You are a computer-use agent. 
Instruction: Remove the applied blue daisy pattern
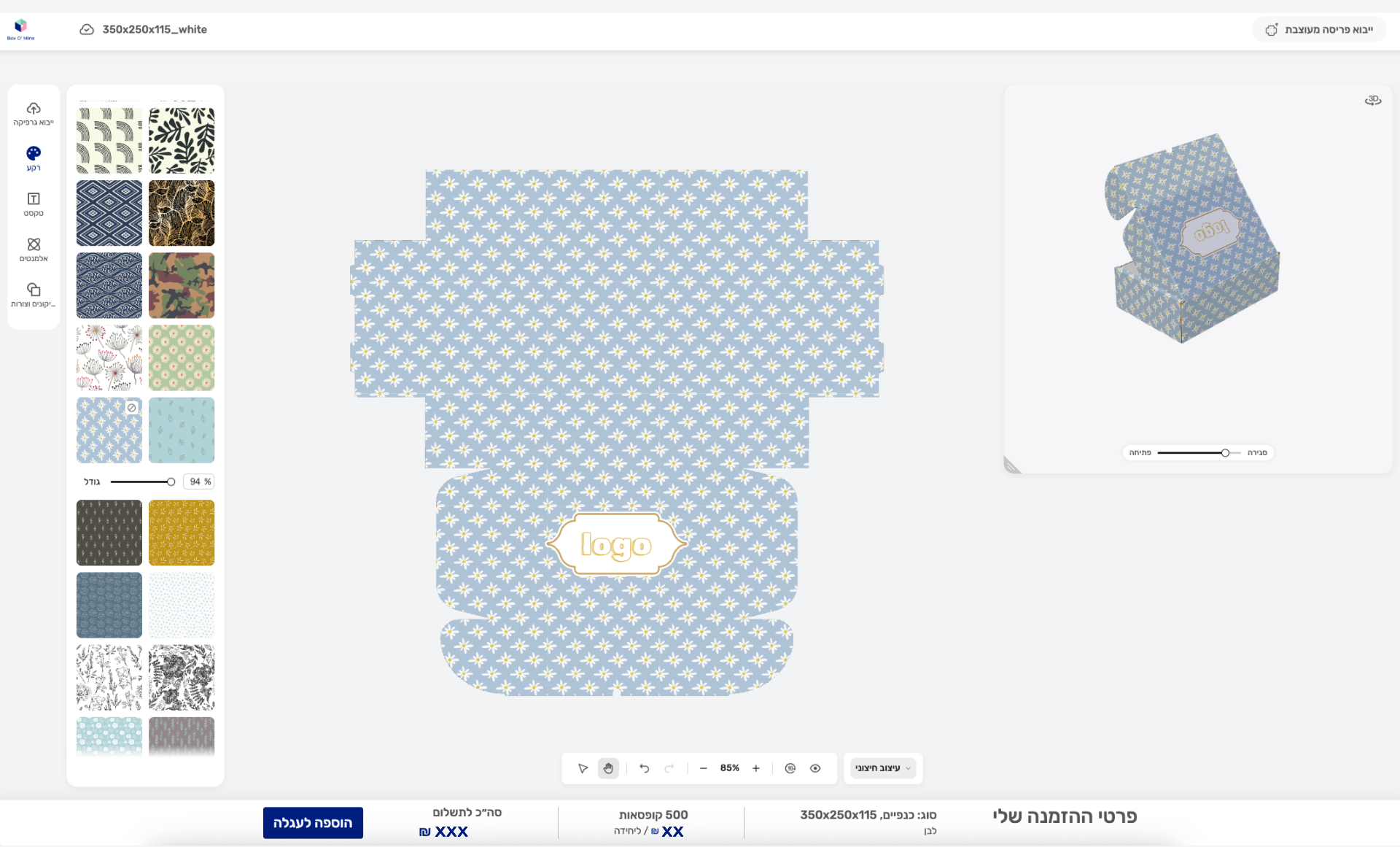click(x=132, y=408)
